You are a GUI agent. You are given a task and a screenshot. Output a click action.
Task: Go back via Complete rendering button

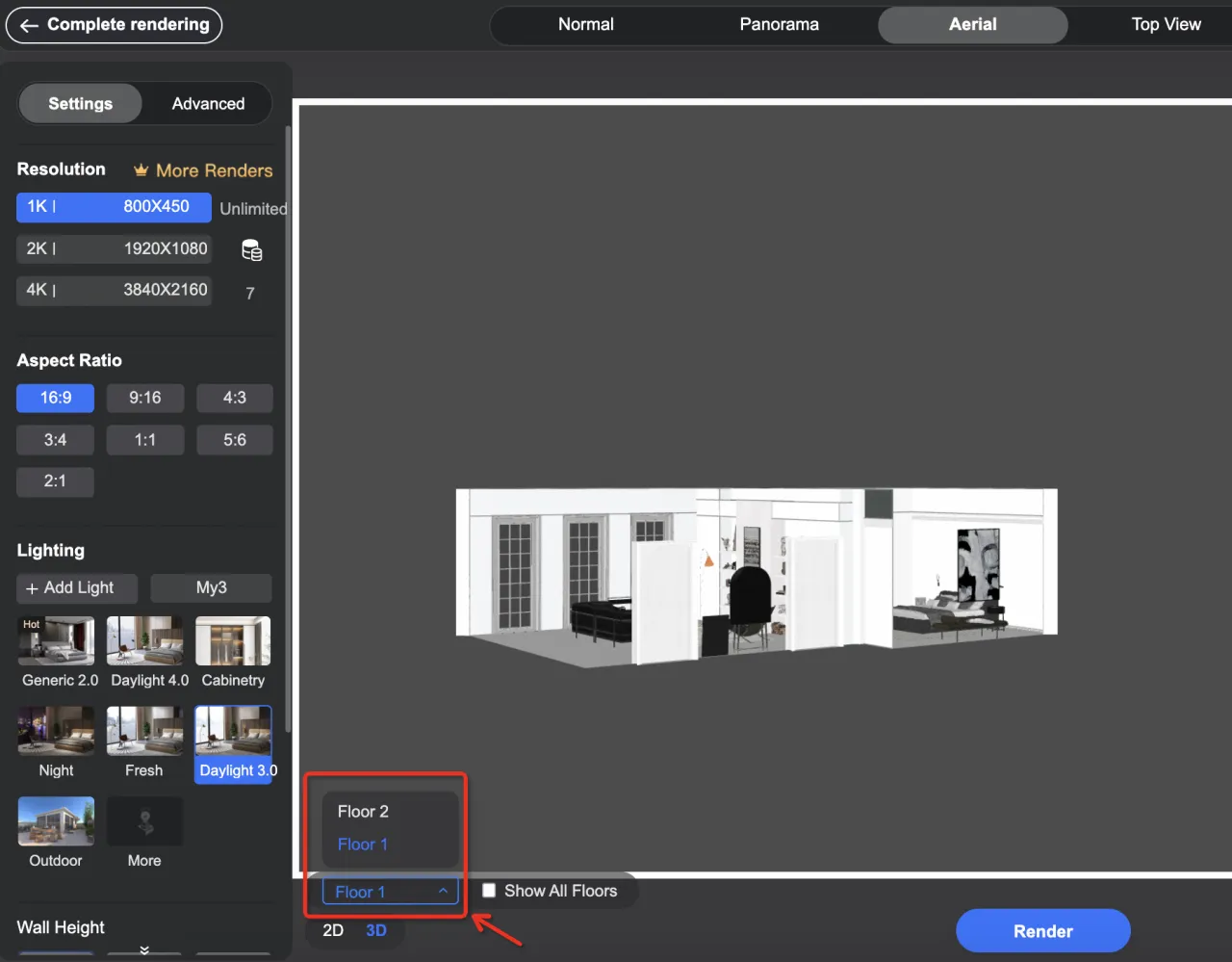click(115, 25)
